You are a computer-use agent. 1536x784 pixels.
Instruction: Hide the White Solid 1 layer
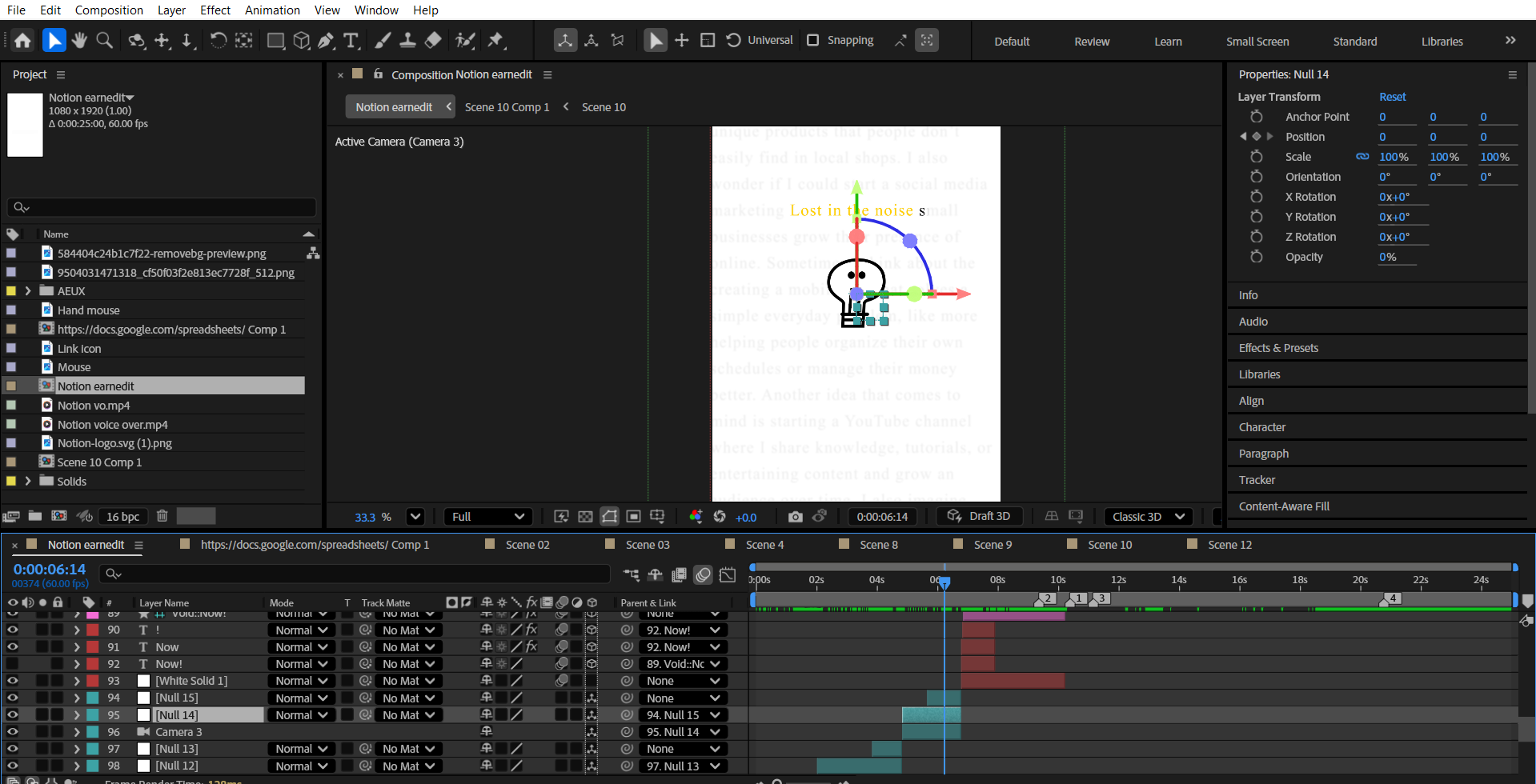click(13, 681)
